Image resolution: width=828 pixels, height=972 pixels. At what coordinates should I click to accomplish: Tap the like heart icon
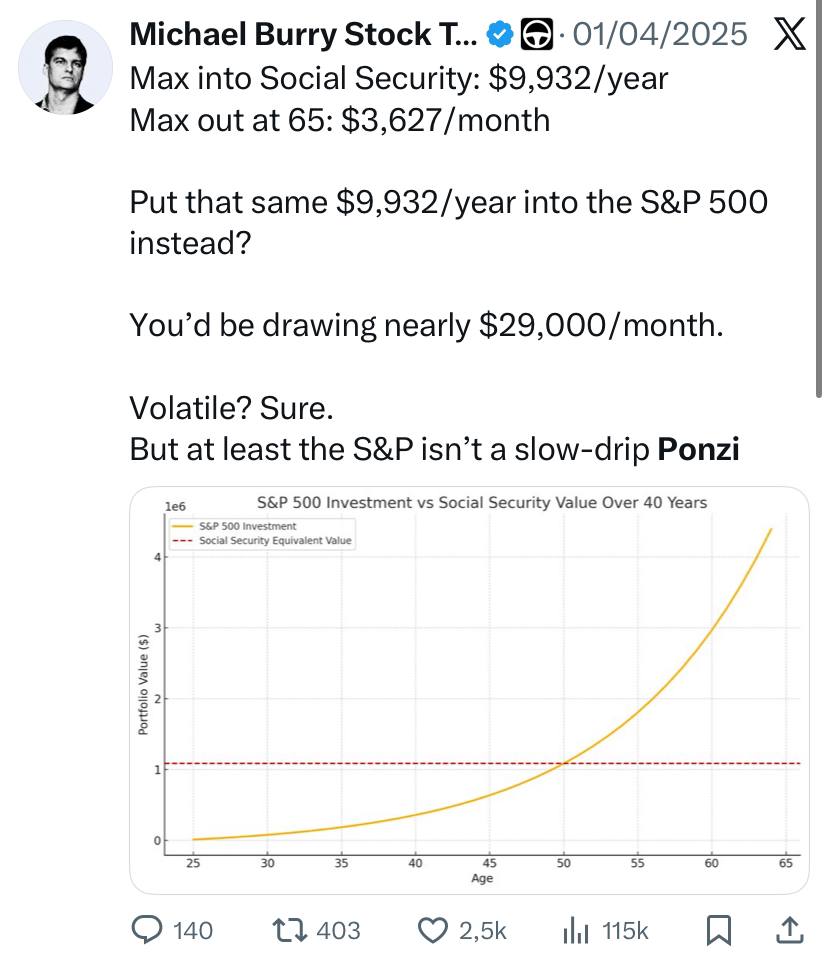(432, 930)
